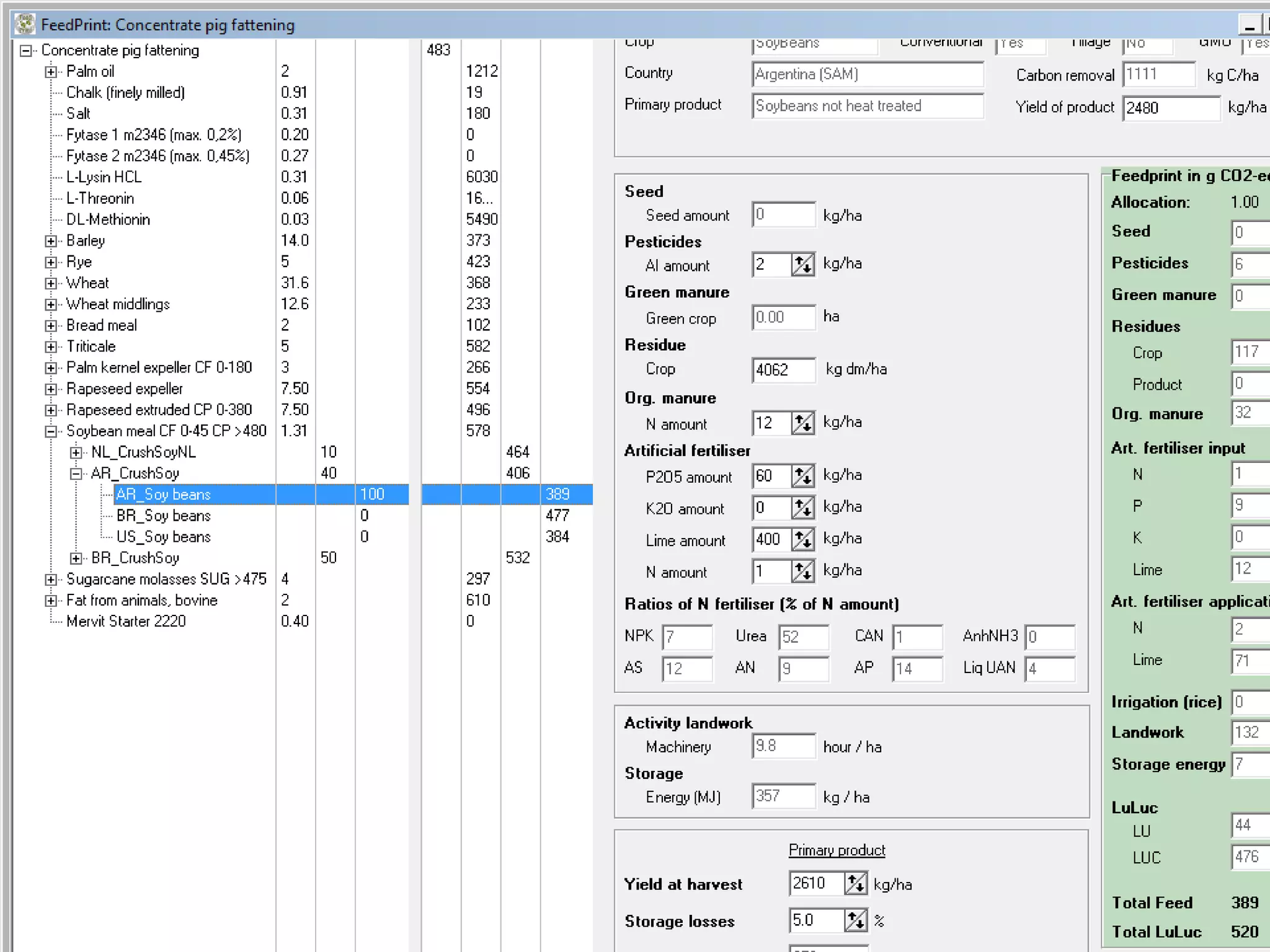This screenshot has height=952, width=1270.
Task: Click the stepper icon beside Storage losses
Action: (856, 920)
